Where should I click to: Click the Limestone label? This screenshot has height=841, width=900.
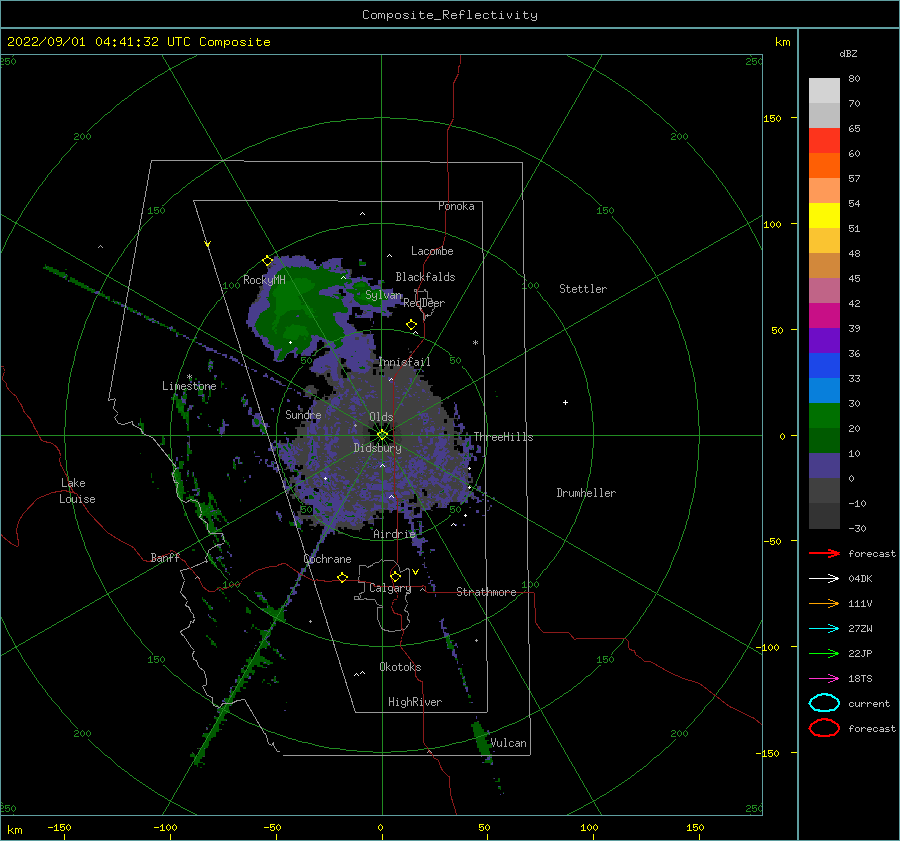[189, 386]
